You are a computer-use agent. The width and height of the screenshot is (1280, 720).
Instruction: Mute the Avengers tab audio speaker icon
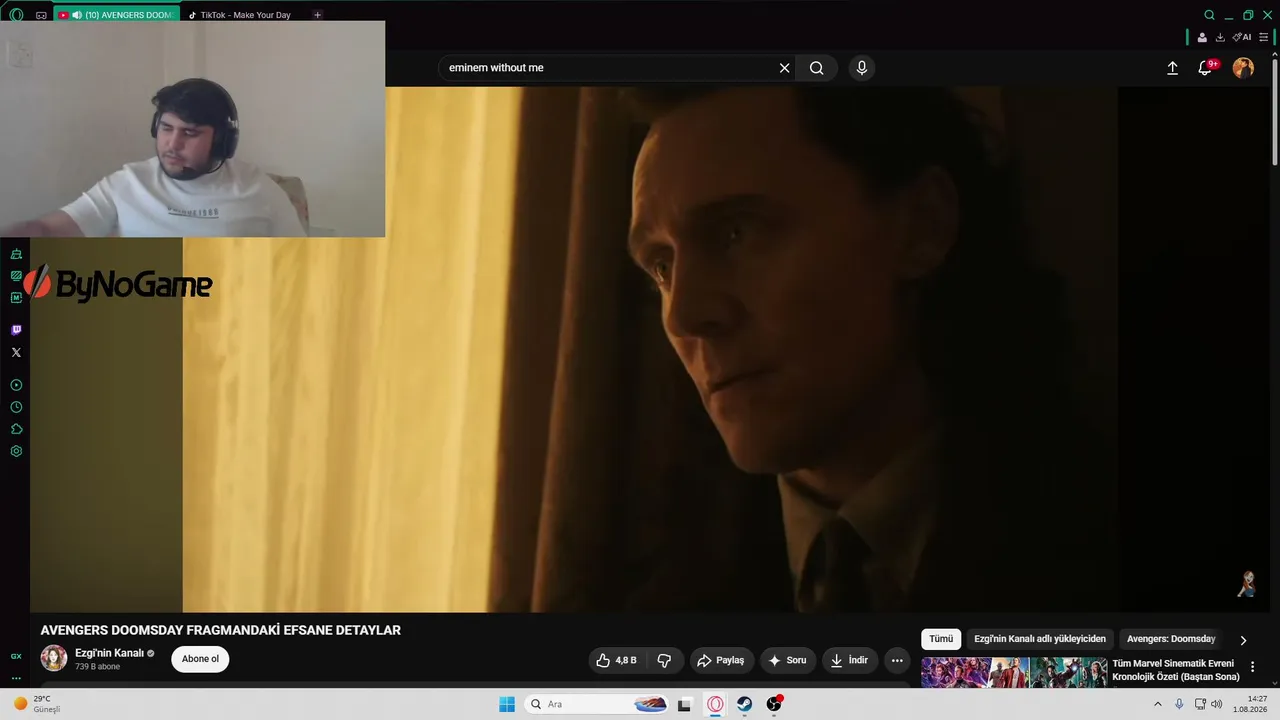pos(78,15)
